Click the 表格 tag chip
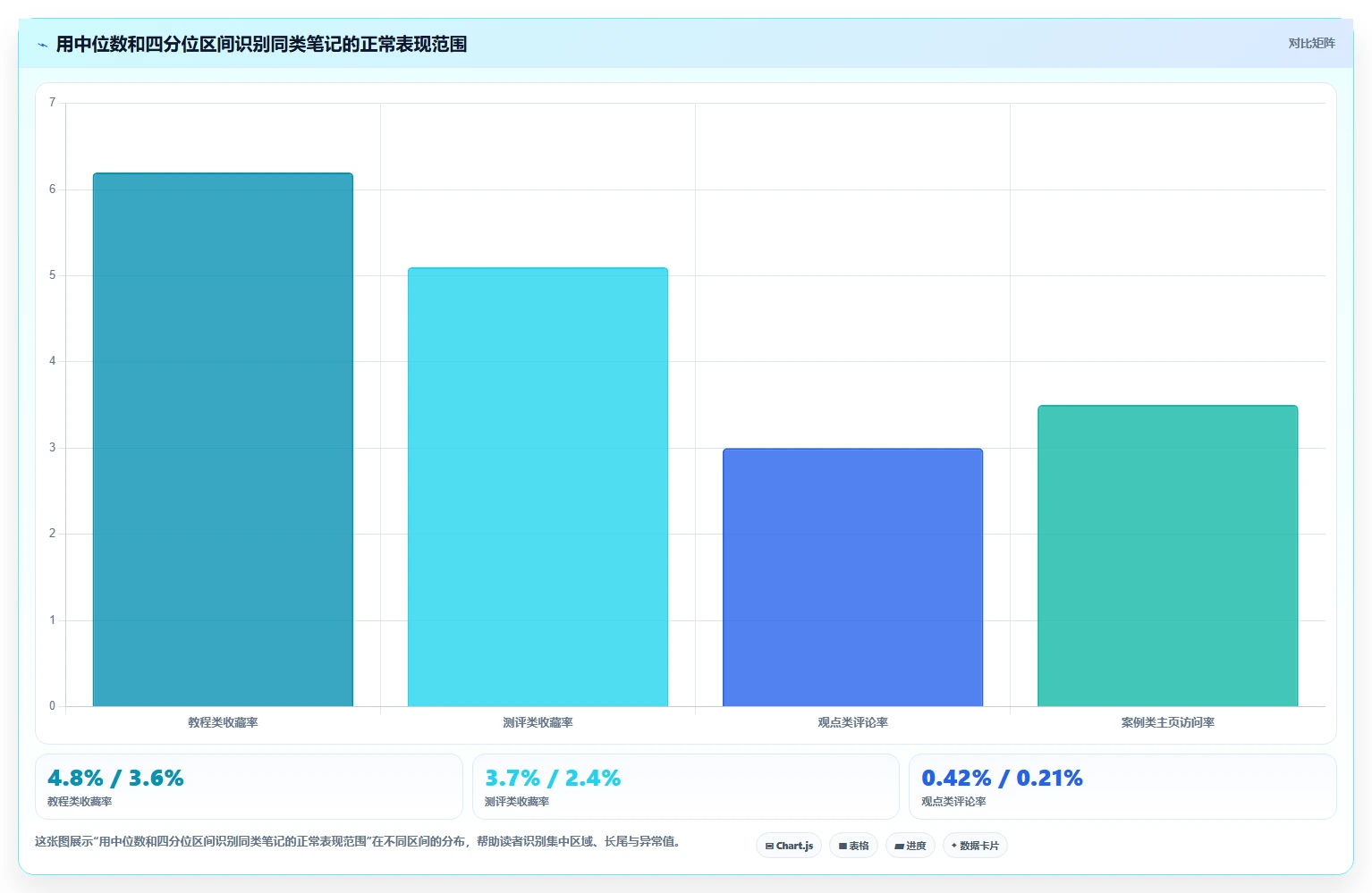Viewport: 1372px width, 893px height. tap(853, 846)
